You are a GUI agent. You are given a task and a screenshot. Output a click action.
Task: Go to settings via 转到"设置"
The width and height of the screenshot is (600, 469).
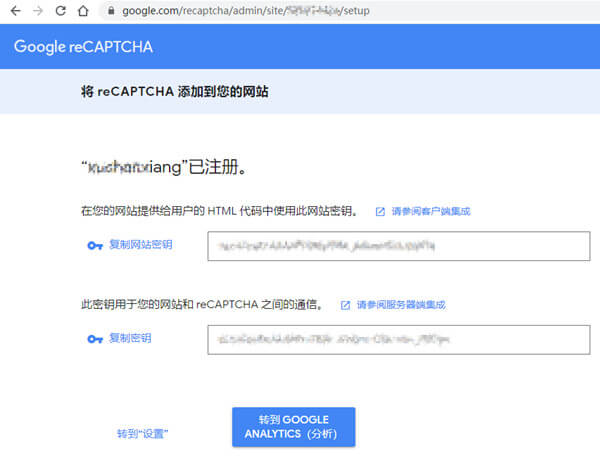pos(142,434)
